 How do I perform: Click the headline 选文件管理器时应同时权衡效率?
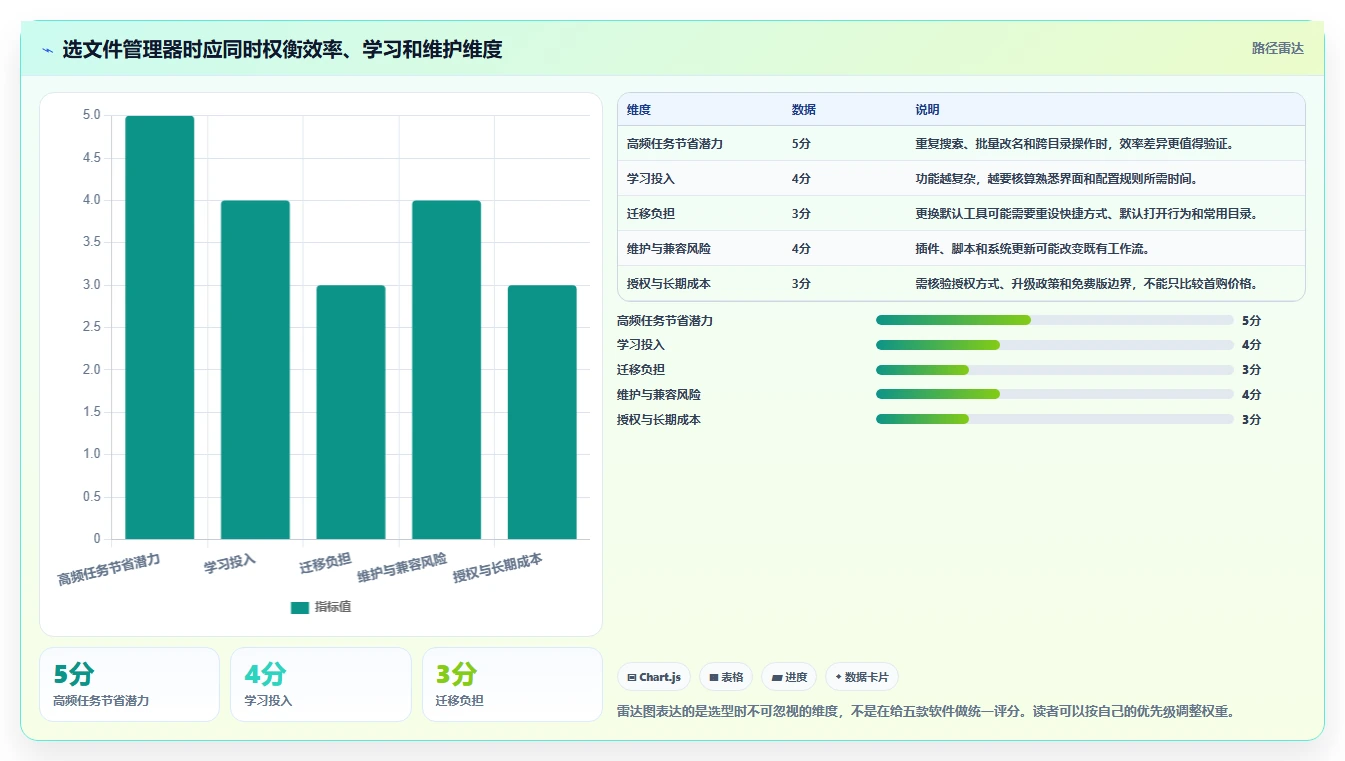(x=282, y=49)
